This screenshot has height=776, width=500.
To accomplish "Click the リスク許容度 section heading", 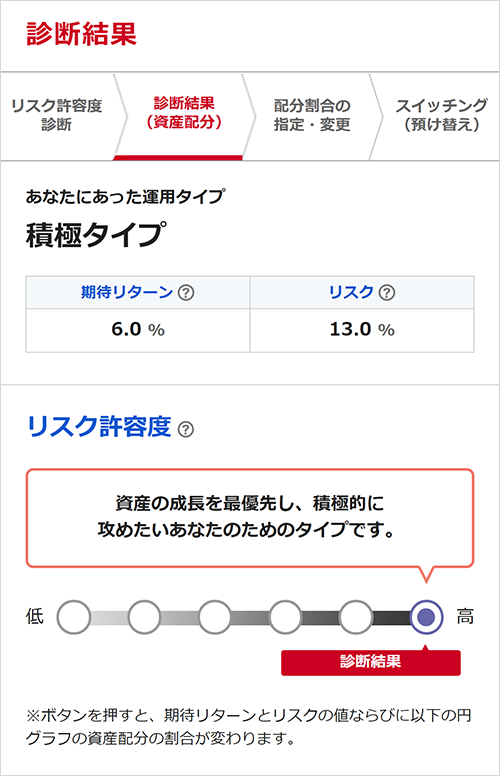I will point(99,427).
